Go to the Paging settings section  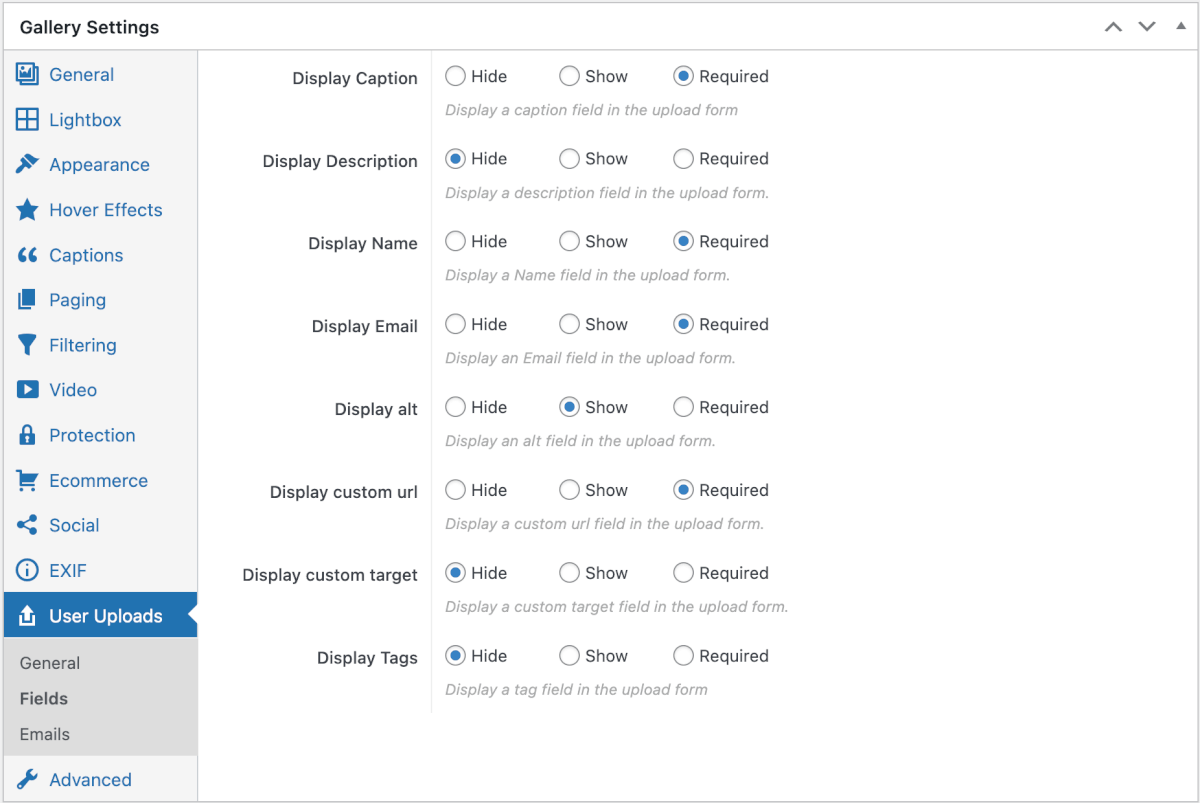click(x=77, y=300)
